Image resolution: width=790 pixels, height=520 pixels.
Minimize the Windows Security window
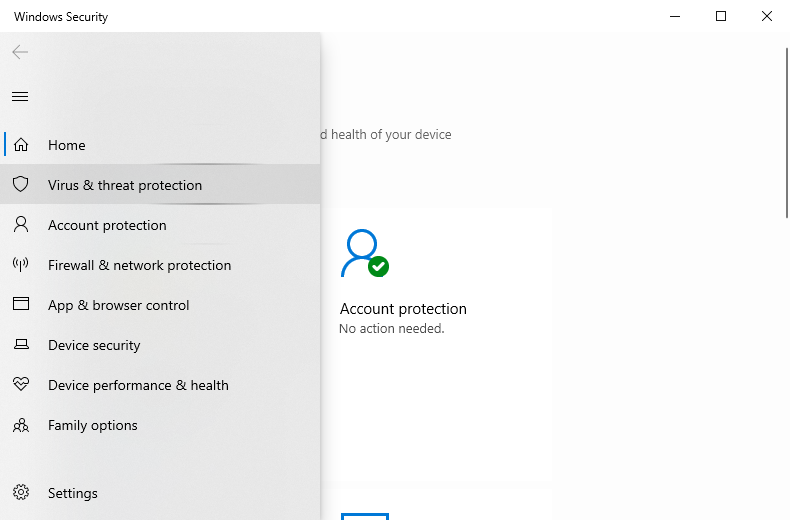[675, 16]
